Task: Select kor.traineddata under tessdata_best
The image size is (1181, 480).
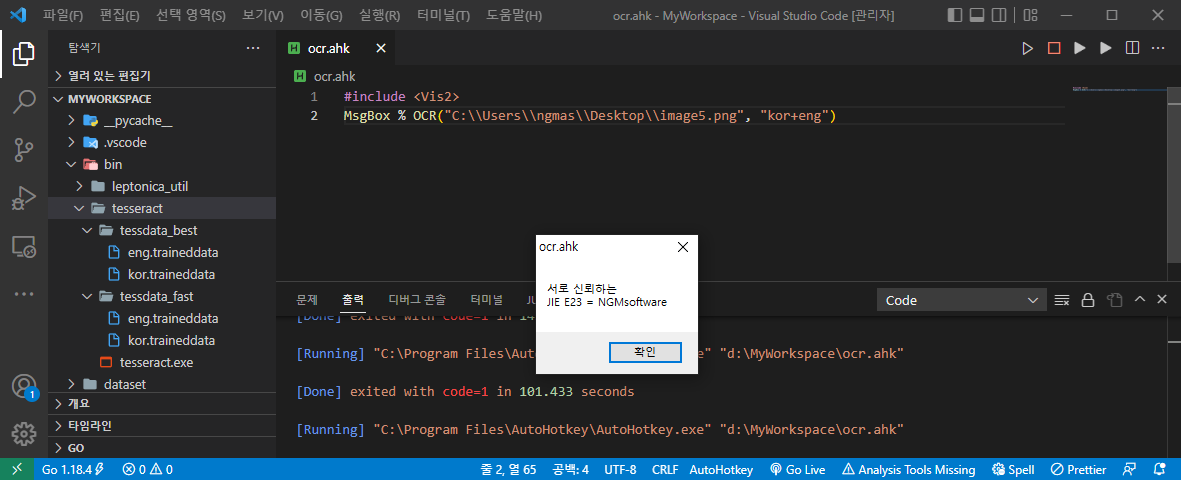Action: click(162, 274)
